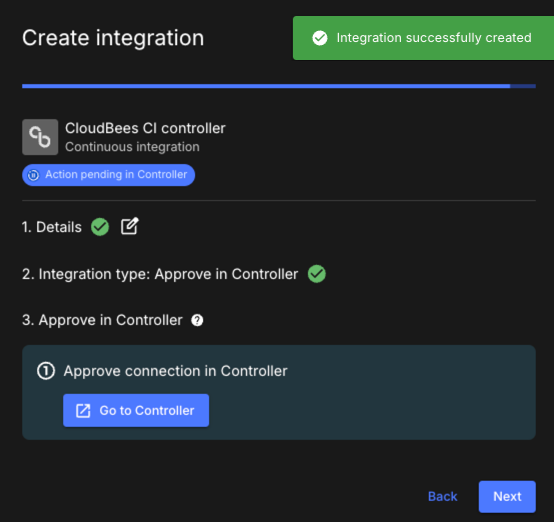Go back using the Back link
The width and height of the screenshot is (555, 522).
pyautogui.click(x=442, y=497)
